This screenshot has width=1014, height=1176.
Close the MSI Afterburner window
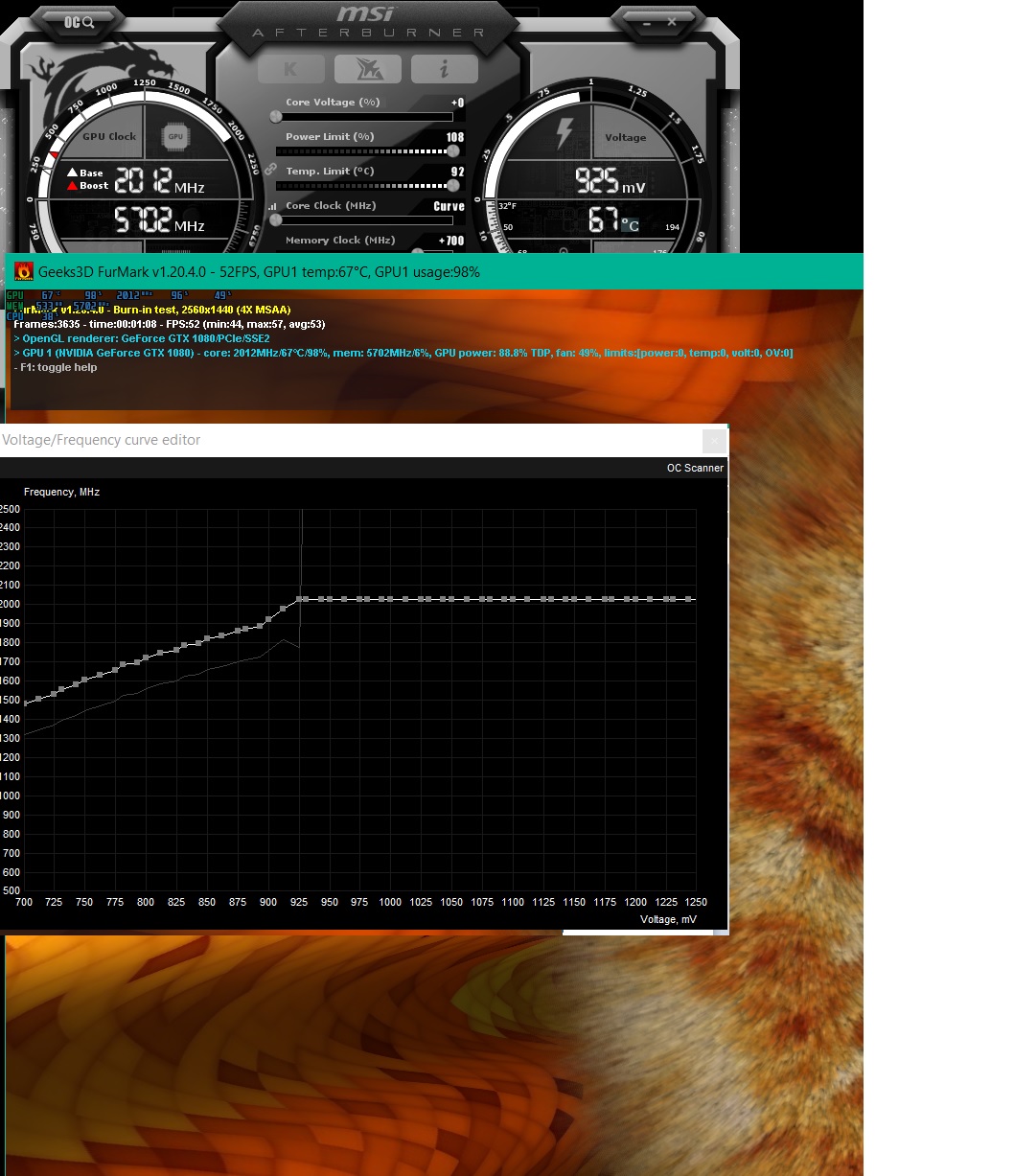click(672, 21)
